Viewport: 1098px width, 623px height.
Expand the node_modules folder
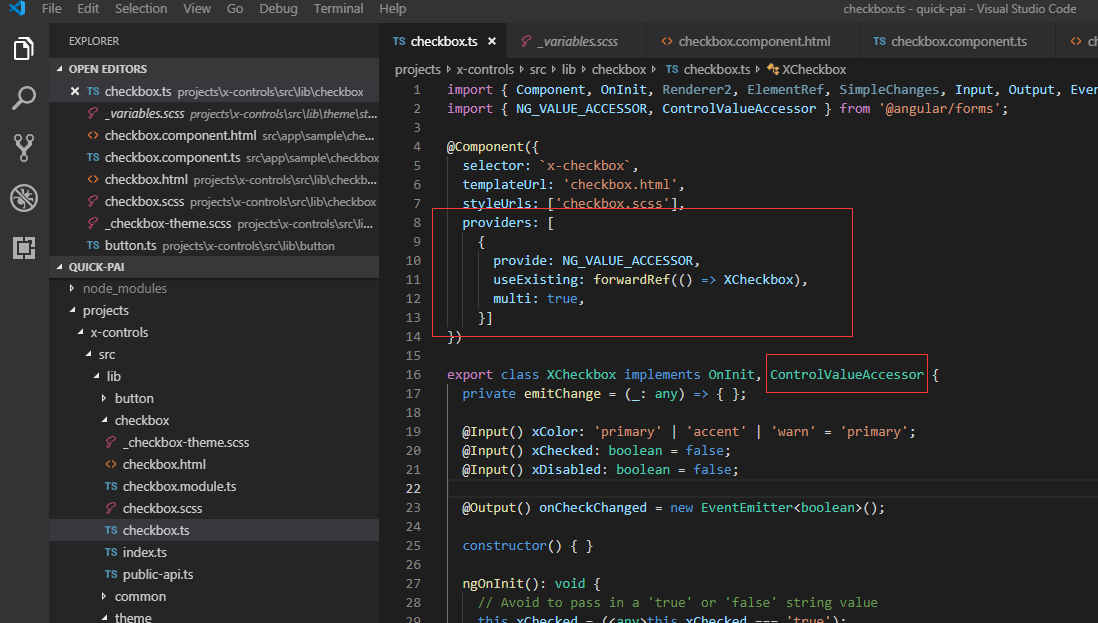tap(124, 288)
